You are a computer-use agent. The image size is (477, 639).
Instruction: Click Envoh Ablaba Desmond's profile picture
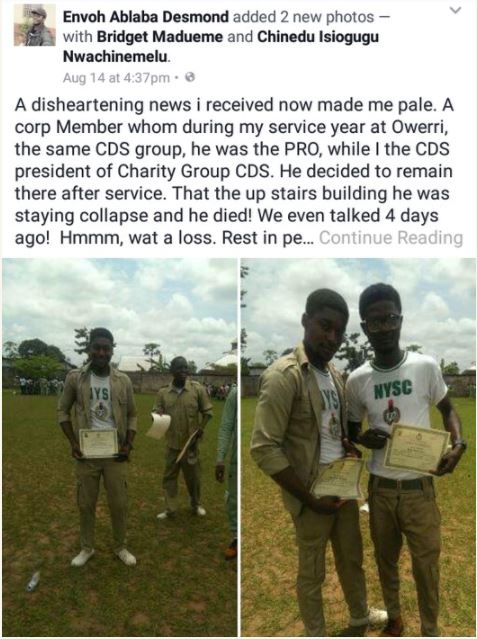point(35,25)
